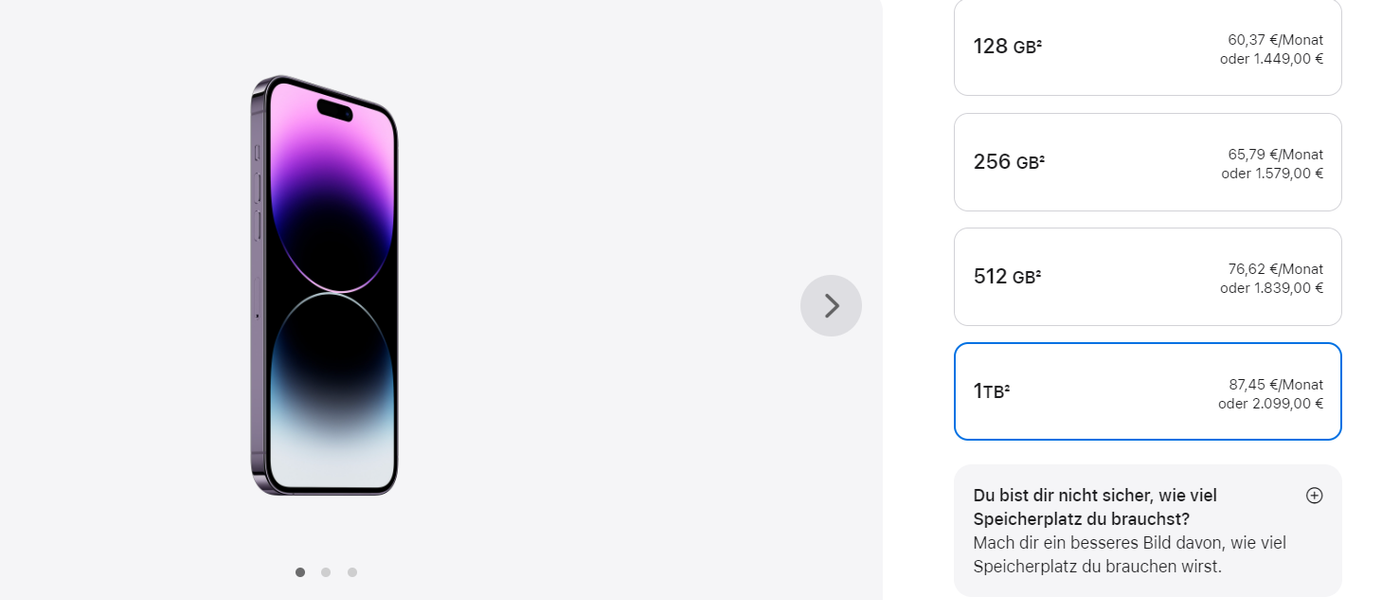Screen dimensions: 1400x600
Task: Click the 76,62 €/Monat monthly price
Action: point(1275,269)
